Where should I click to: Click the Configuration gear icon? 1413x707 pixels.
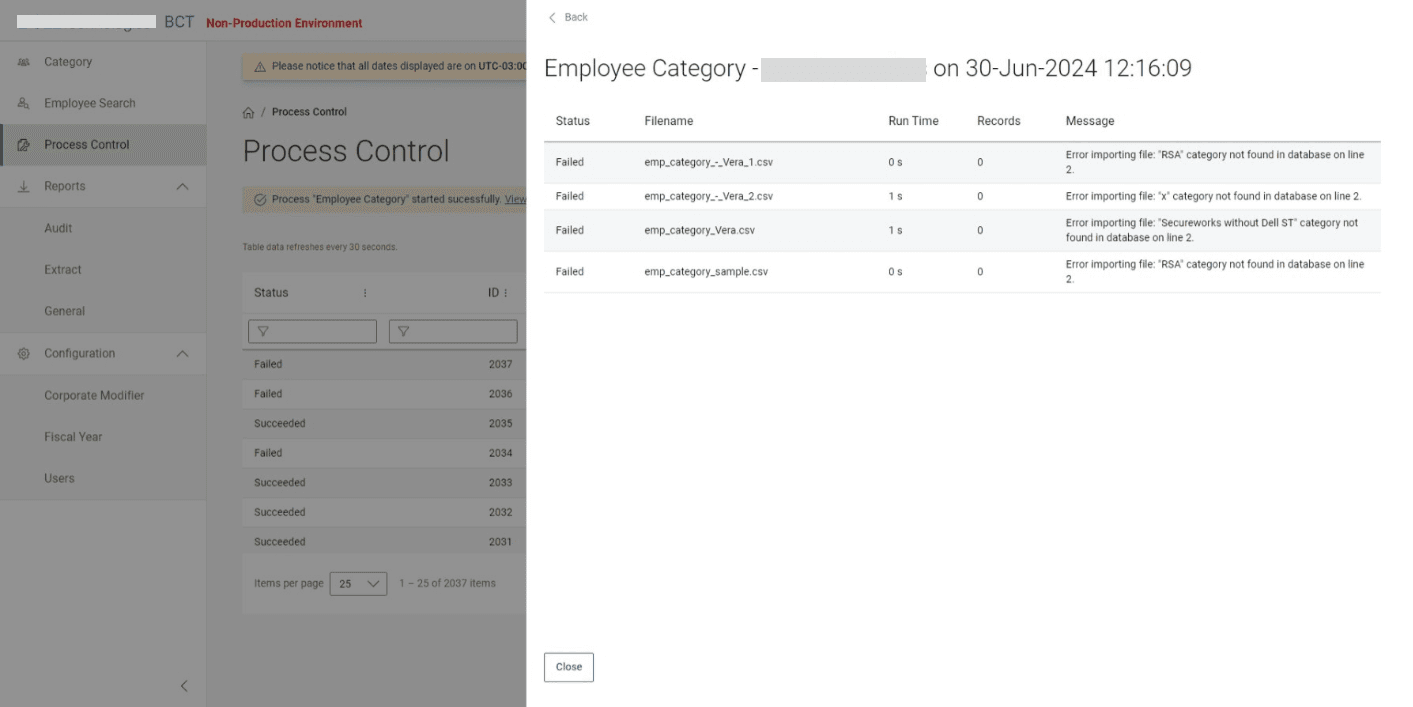pyautogui.click(x=24, y=354)
